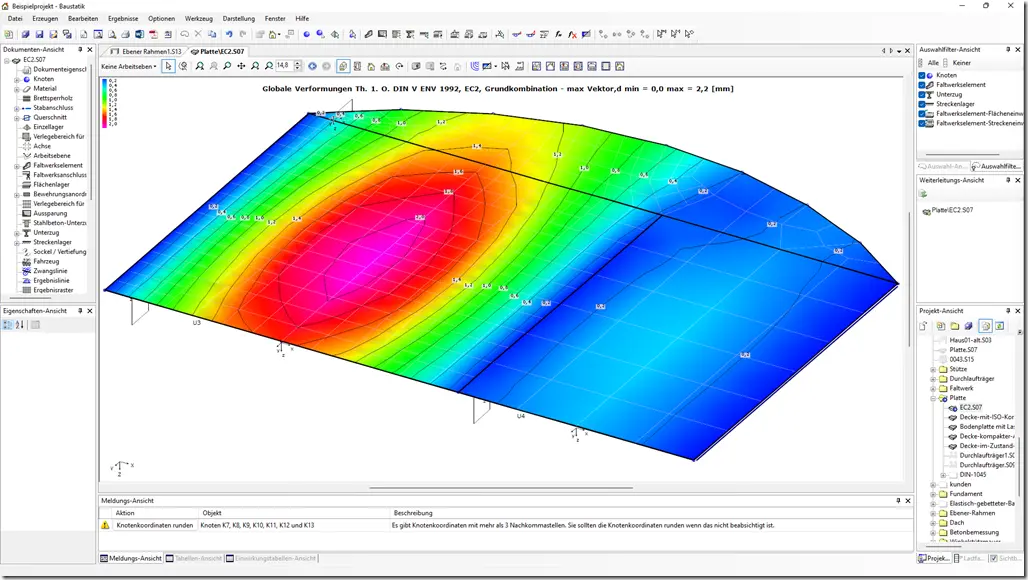Screen dimensions: 1028x580
Task: Click the contour lines display icon
Action: tap(475, 66)
